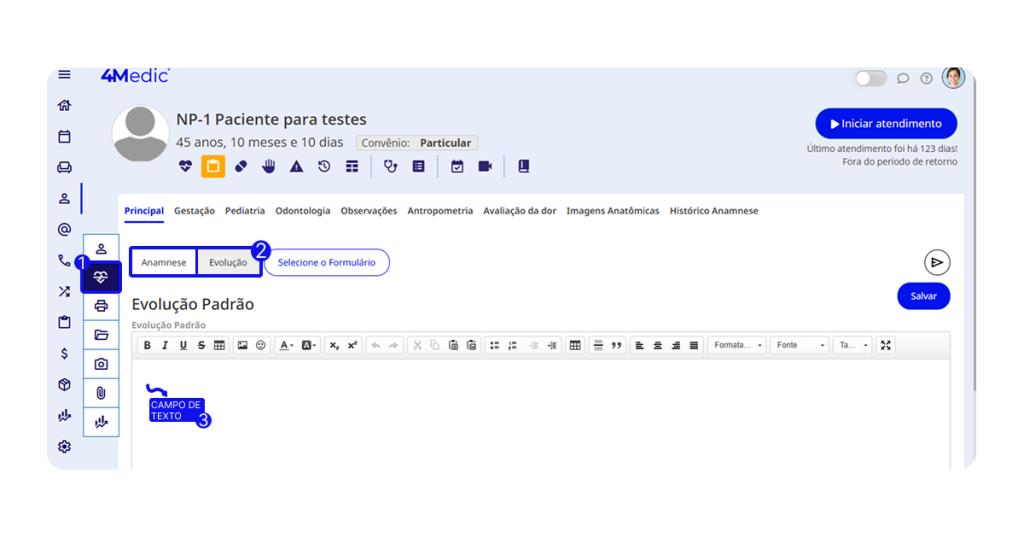This screenshot has height=538, width=1024.
Task: Click the warning triangle alert icon
Action: click(x=296, y=167)
